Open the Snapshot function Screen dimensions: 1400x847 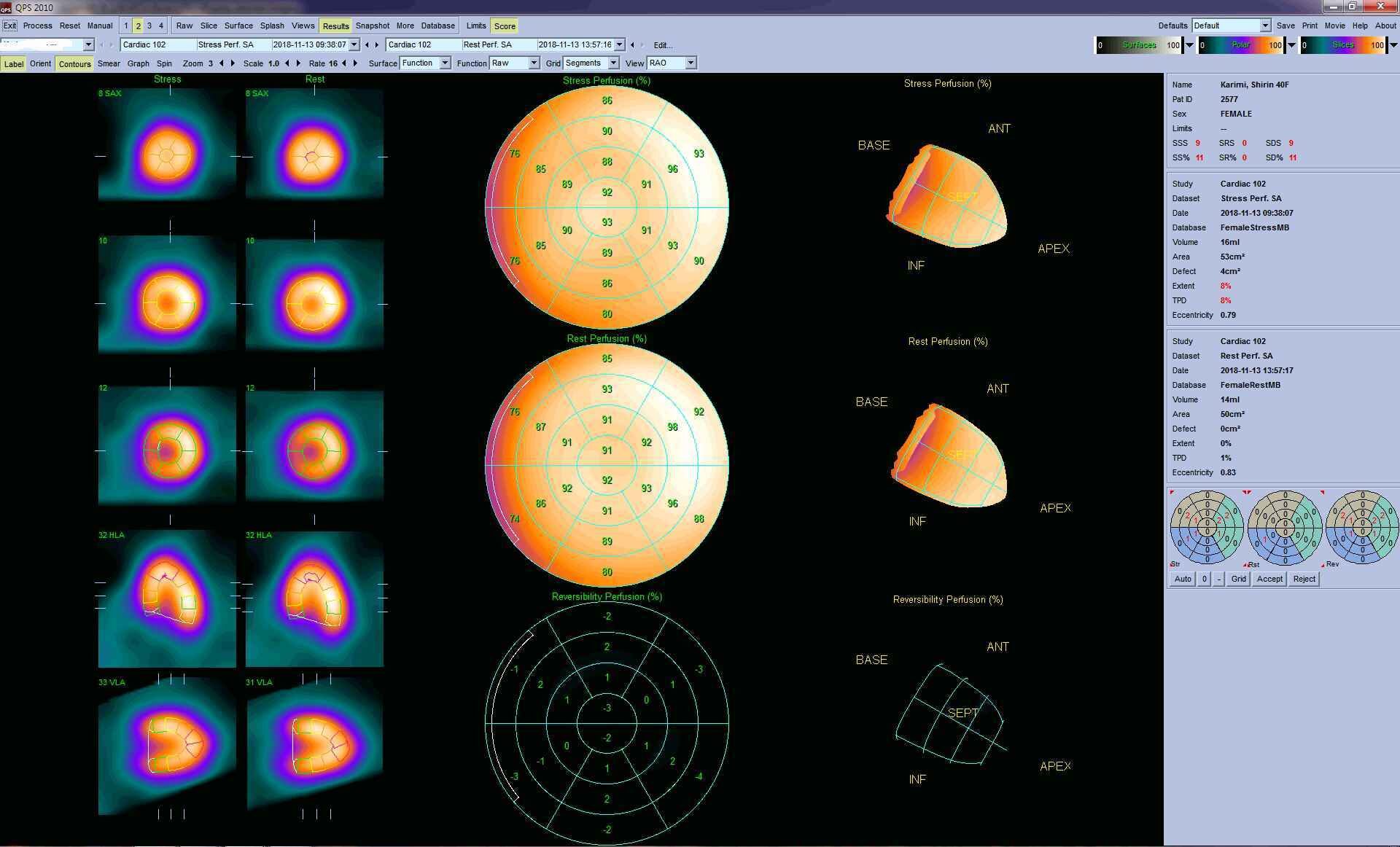(x=373, y=26)
